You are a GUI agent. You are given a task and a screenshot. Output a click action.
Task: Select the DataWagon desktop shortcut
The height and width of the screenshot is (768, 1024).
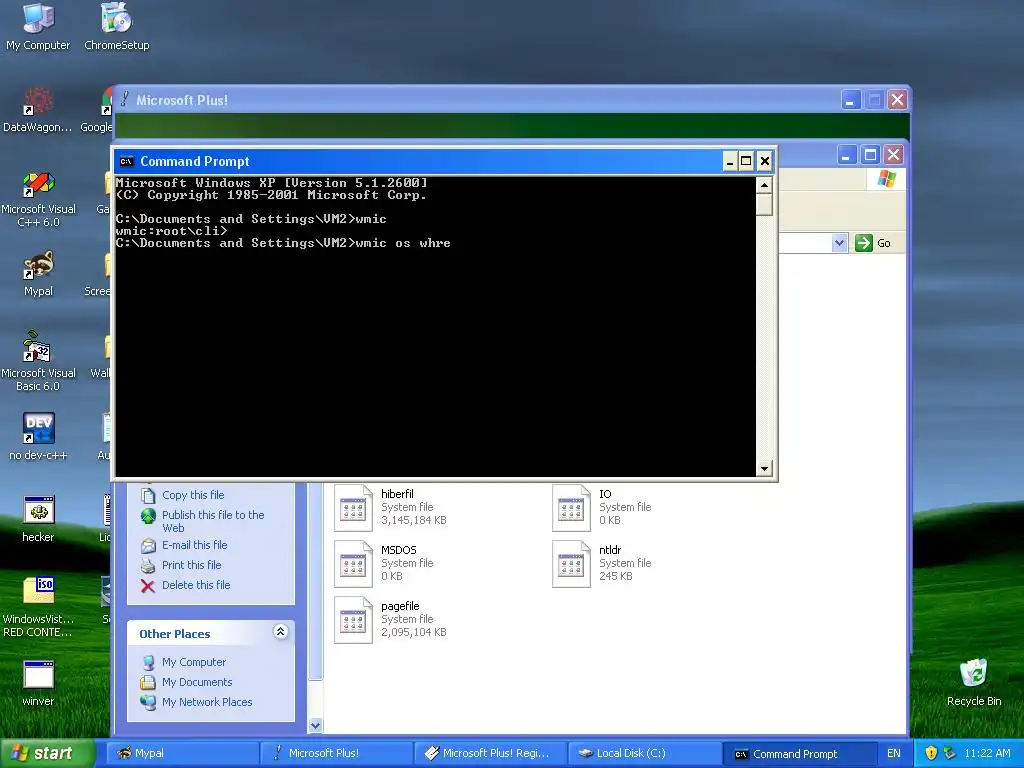(38, 109)
